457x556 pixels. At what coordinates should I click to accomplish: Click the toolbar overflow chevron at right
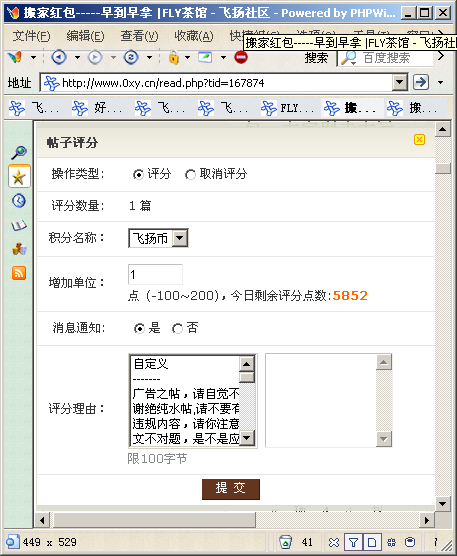coord(441,56)
